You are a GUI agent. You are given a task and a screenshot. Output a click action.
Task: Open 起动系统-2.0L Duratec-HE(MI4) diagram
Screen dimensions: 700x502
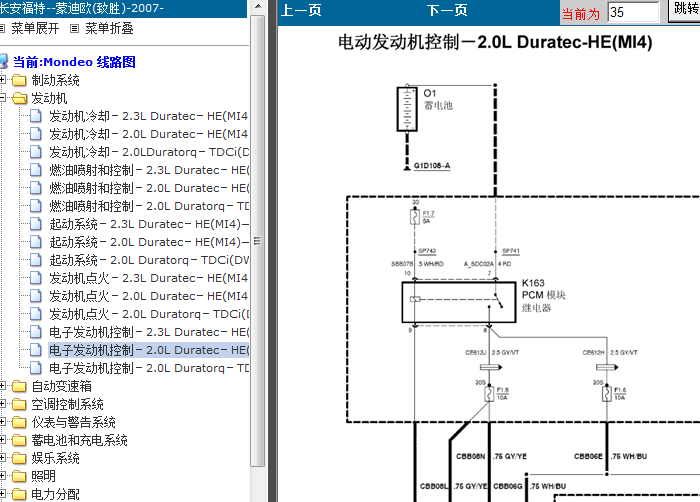click(149, 242)
